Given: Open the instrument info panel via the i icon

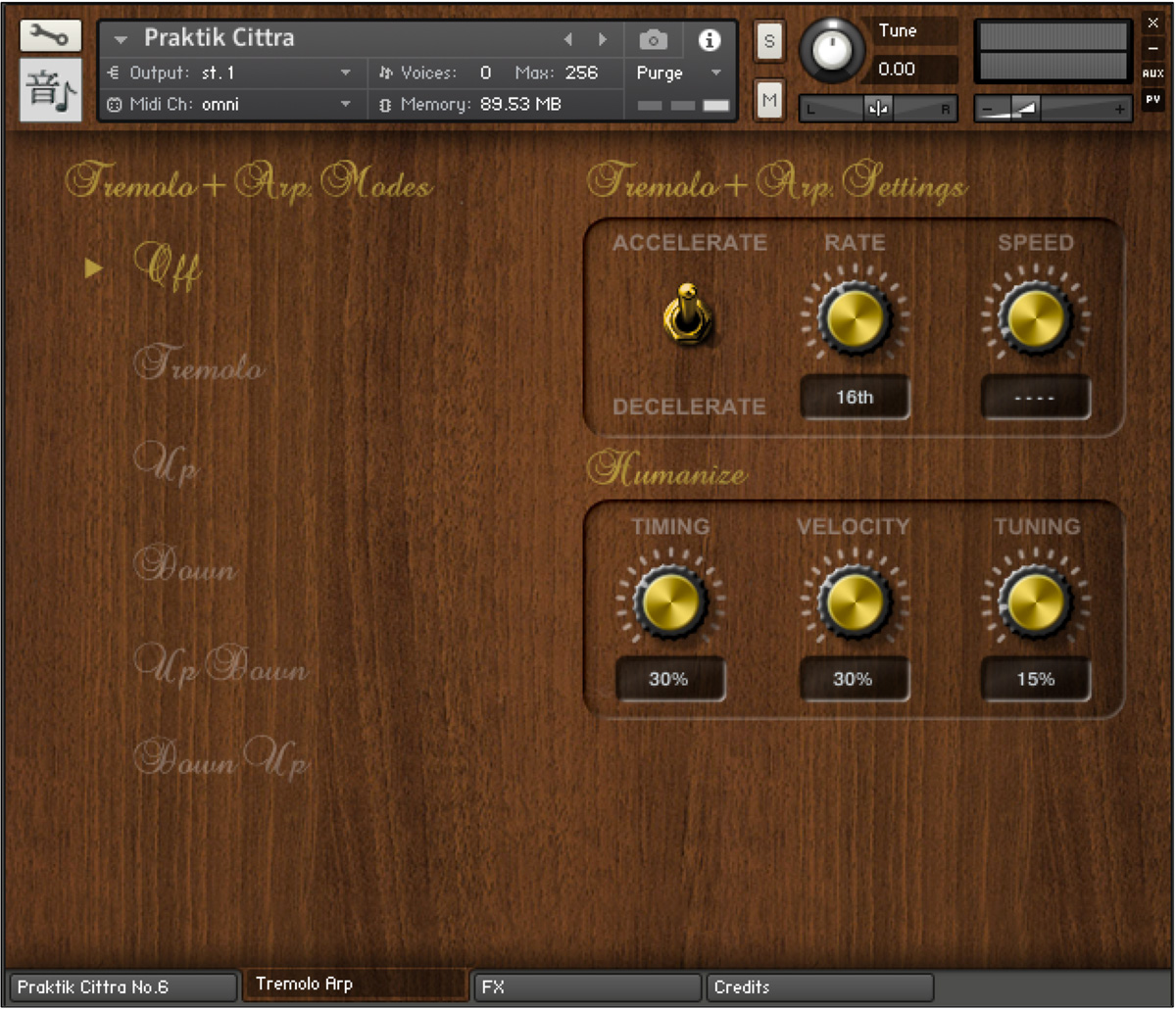Looking at the screenshot, I should tap(710, 39).
